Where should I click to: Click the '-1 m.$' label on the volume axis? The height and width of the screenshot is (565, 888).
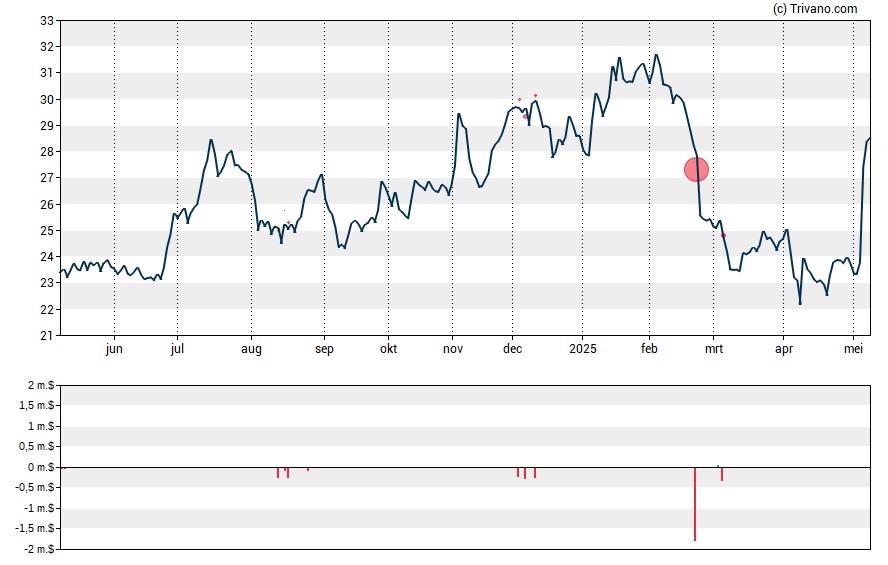(39, 508)
